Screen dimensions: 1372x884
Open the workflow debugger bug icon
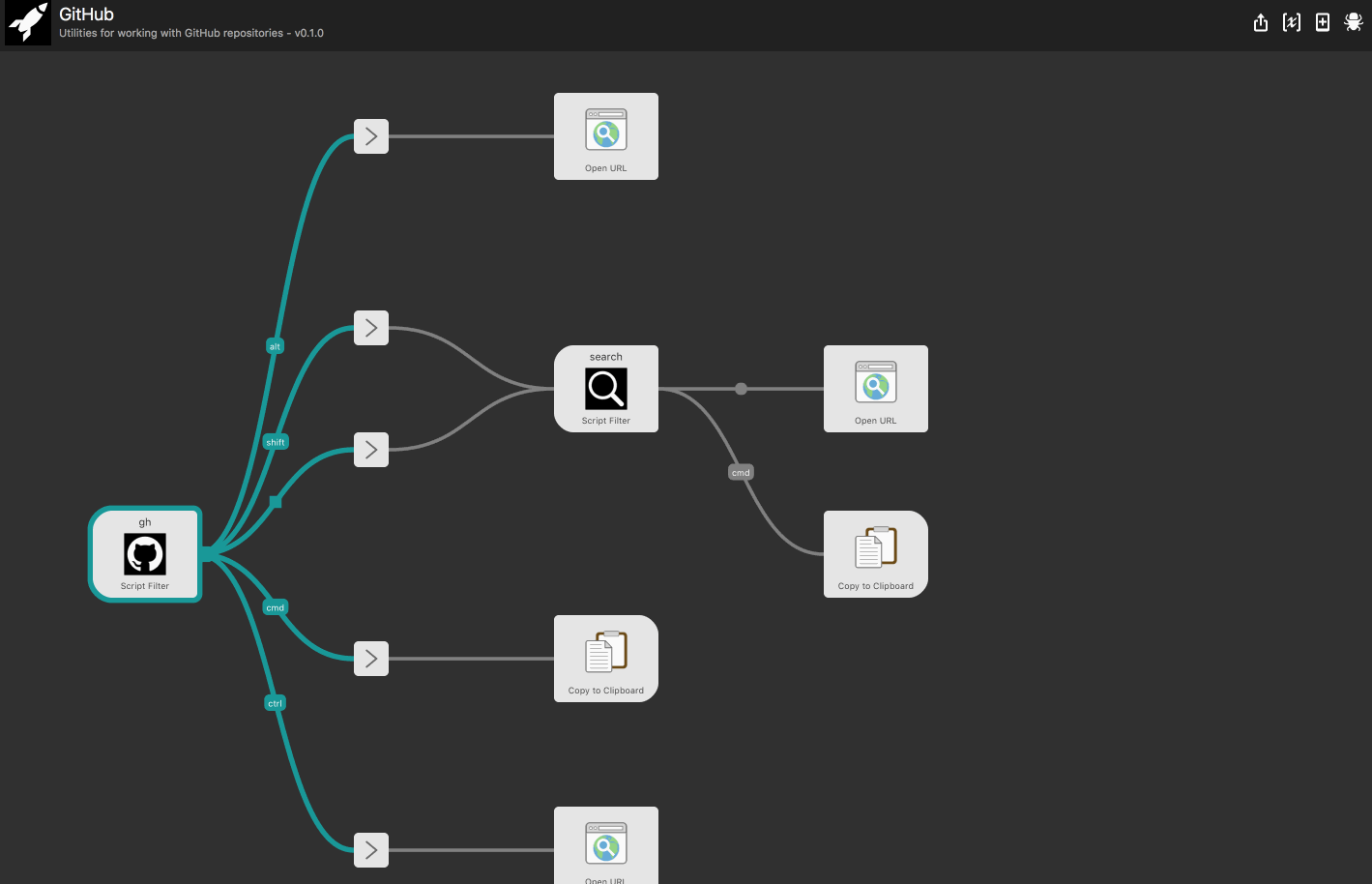1353,21
